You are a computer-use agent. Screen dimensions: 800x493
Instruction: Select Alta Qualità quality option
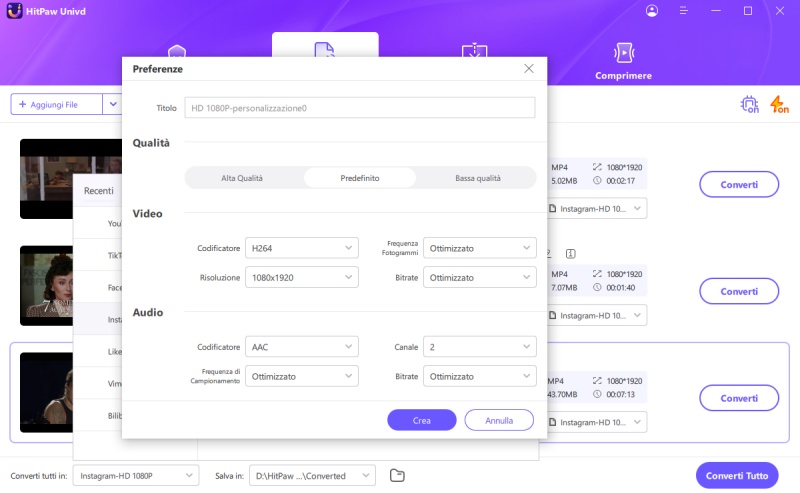pos(242,178)
